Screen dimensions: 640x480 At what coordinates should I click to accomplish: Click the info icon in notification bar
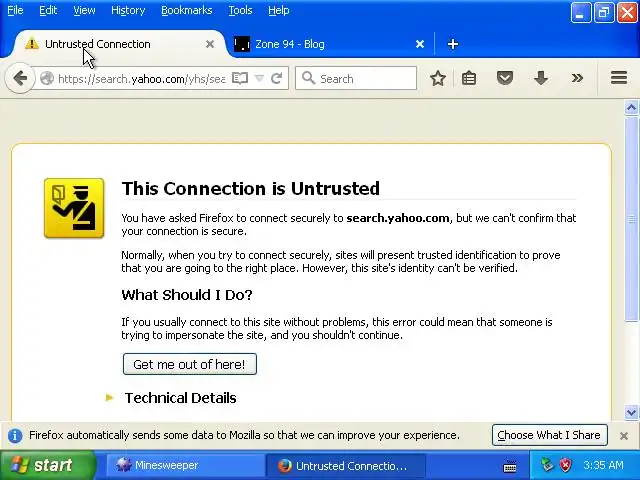click(x=15, y=436)
